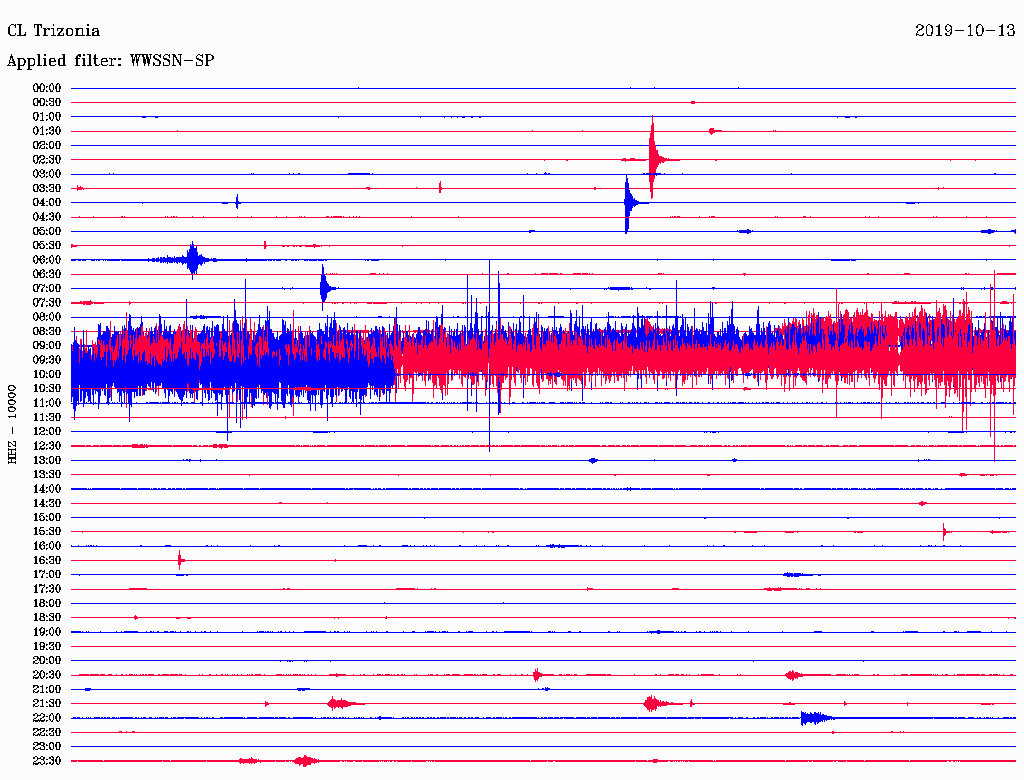
Task: Click the 16:30 time label
Action: point(47,561)
